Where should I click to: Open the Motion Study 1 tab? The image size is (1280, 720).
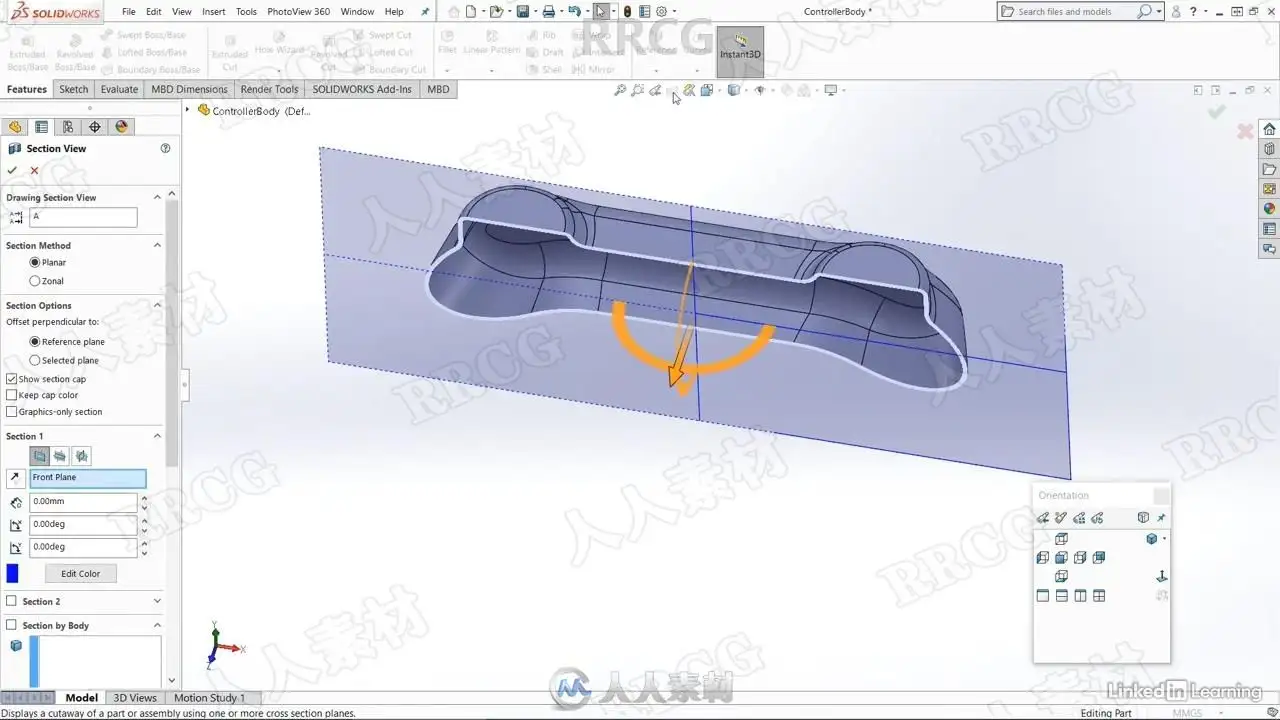point(209,698)
